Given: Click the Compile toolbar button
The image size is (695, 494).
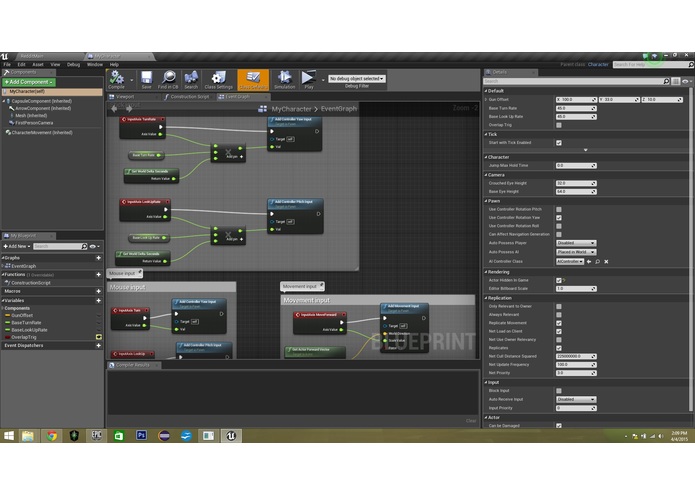Looking at the screenshot, I should (117, 80).
